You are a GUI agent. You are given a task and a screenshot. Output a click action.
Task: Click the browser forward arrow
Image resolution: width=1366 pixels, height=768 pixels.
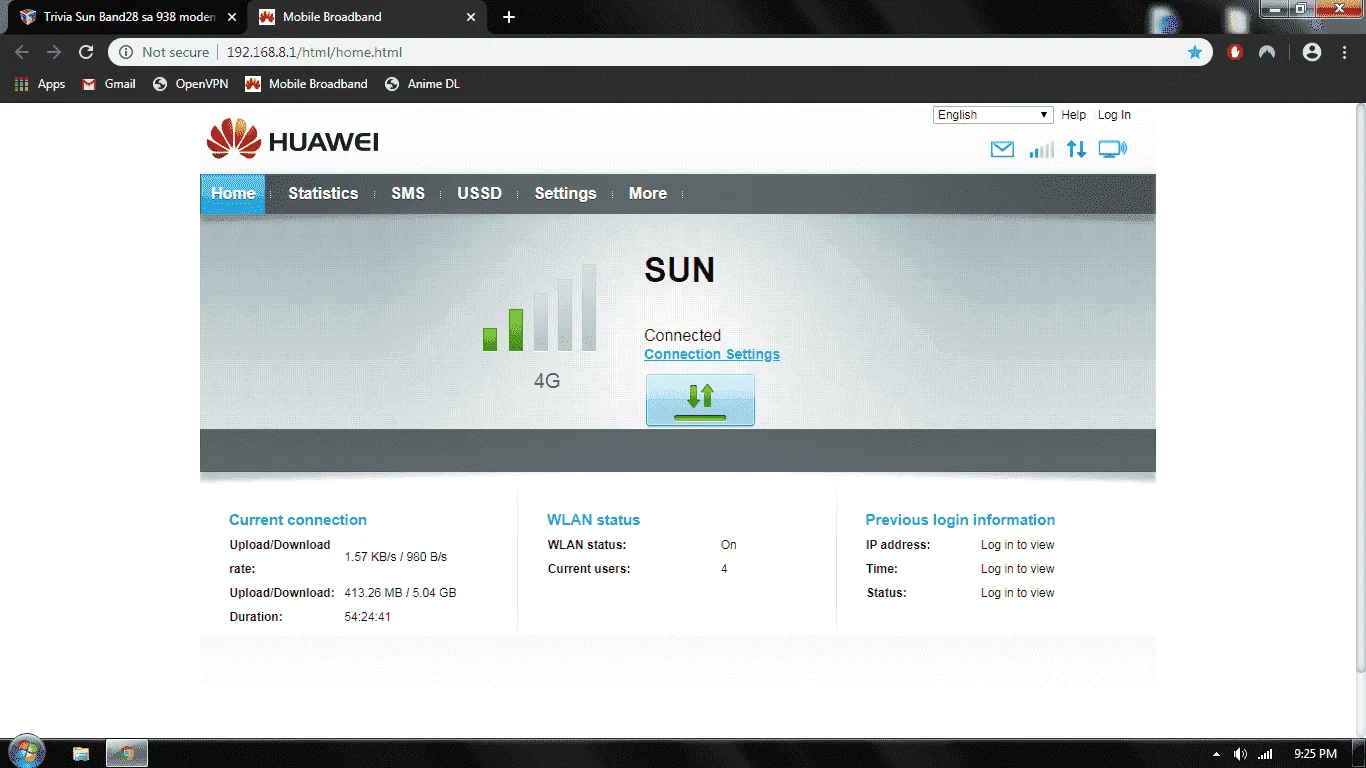coord(54,52)
